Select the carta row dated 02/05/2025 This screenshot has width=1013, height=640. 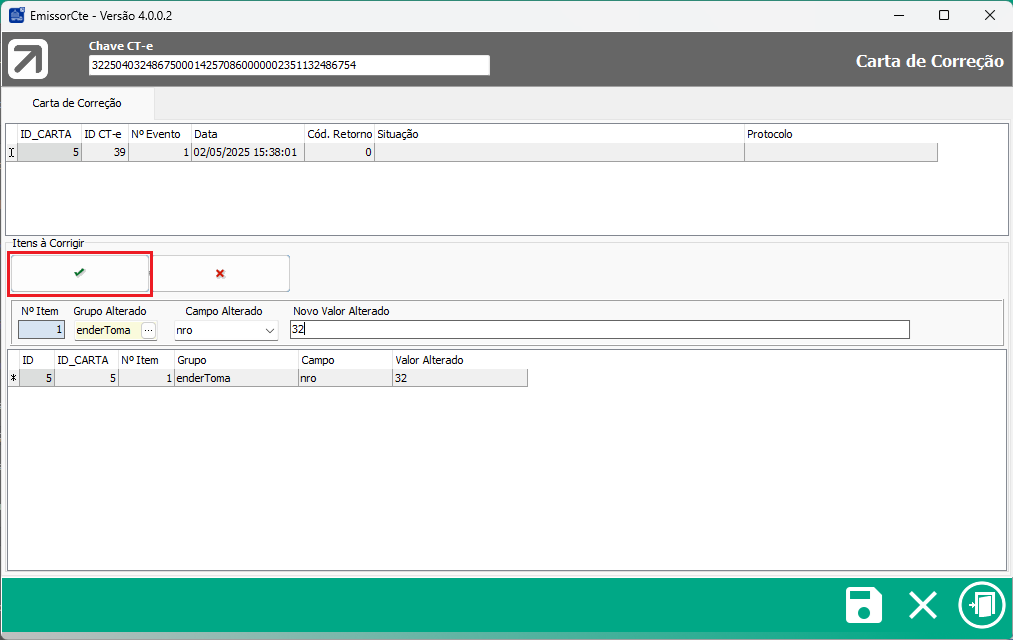pyautogui.click(x=246, y=153)
